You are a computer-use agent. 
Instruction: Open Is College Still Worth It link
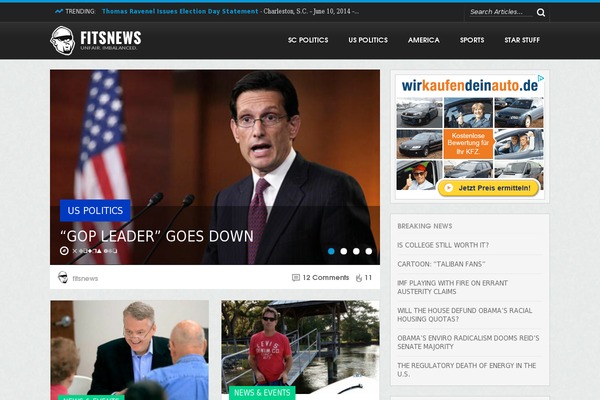[443, 245]
